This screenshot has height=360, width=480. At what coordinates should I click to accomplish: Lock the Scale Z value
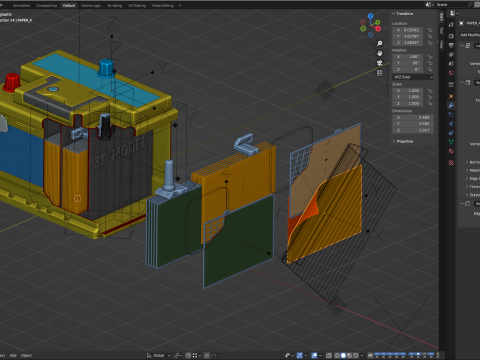coord(430,103)
